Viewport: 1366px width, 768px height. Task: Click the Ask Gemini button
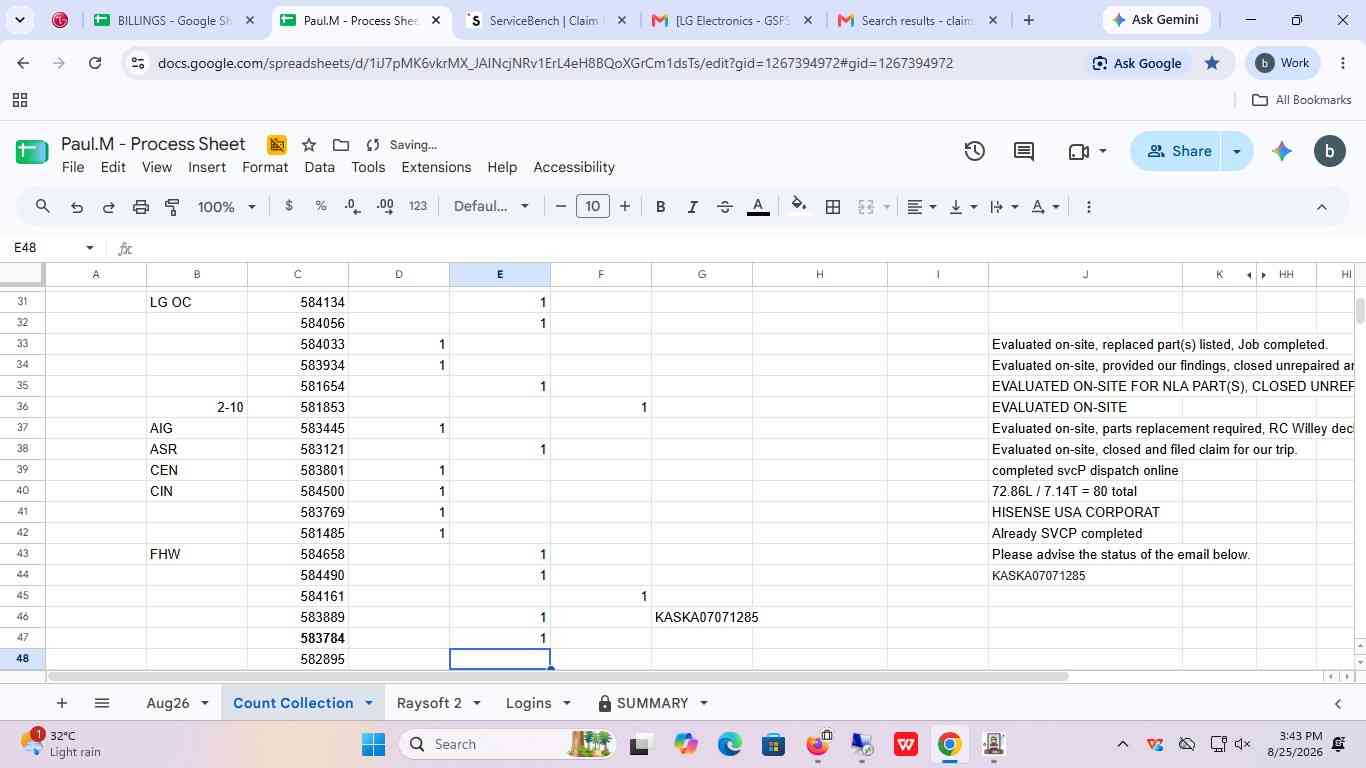[1157, 20]
